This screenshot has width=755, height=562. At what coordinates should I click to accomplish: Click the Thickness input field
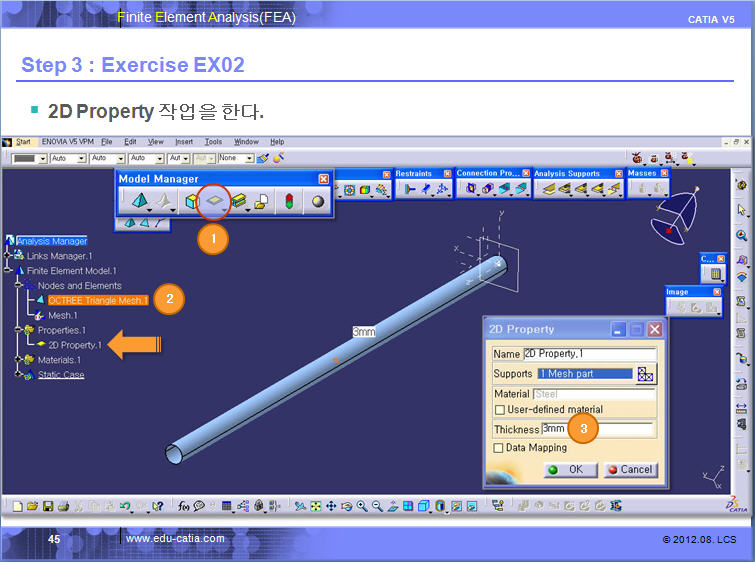pos(592,428)
